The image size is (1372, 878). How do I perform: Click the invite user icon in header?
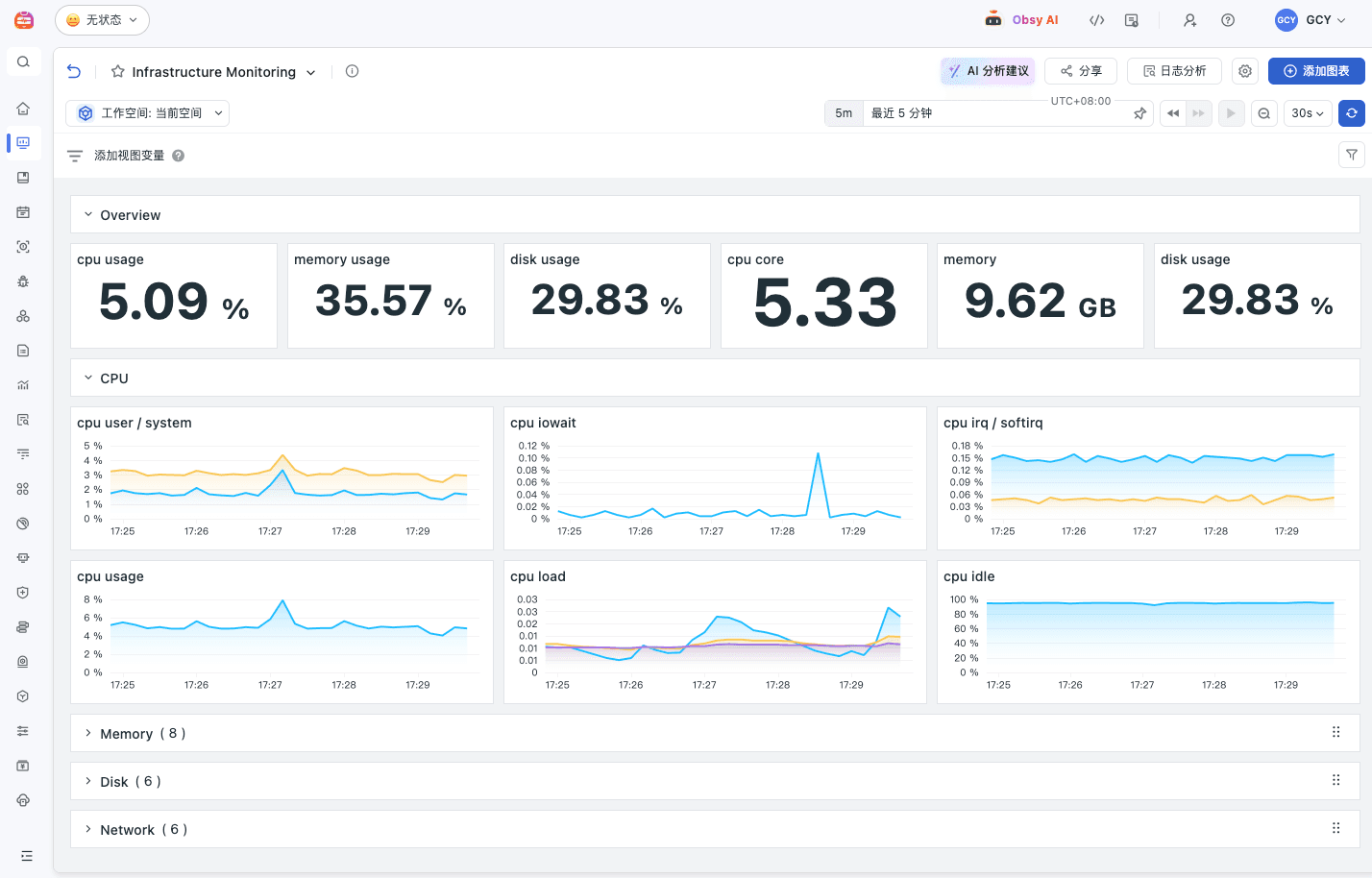[x=1189, y=20]
